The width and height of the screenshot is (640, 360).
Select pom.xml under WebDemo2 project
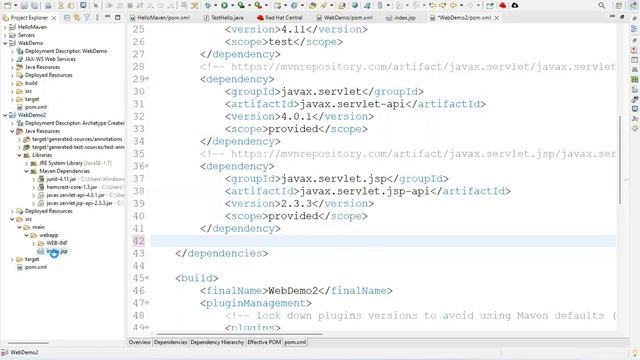(x=36, y=267)
